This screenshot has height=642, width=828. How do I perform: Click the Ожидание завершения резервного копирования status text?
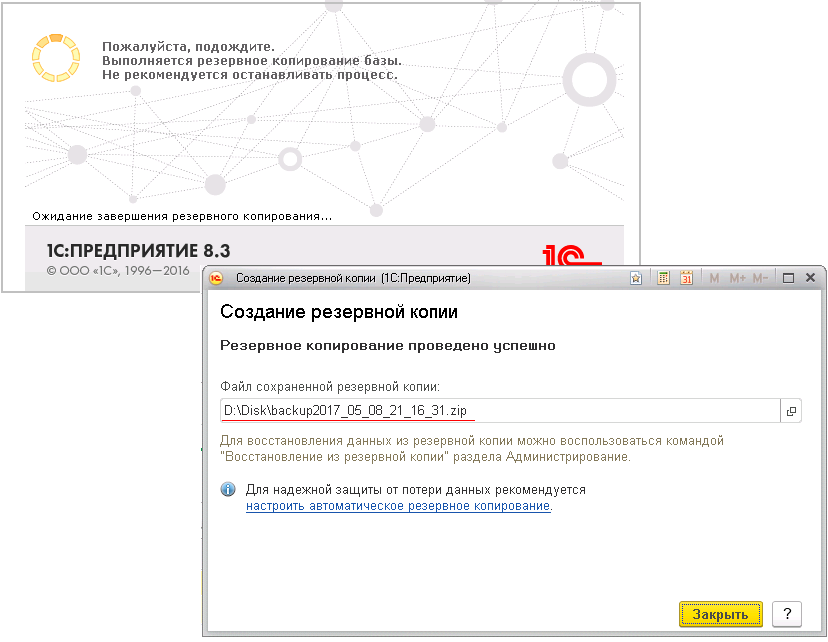[x=182, y=216]
